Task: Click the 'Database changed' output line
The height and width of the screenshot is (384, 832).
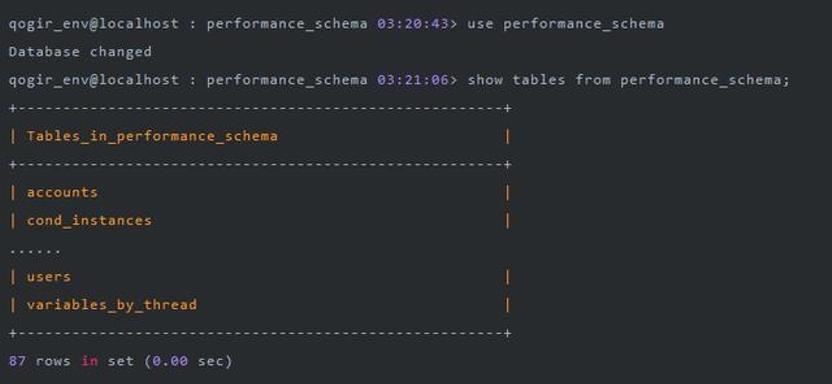Action: point(80,52)
